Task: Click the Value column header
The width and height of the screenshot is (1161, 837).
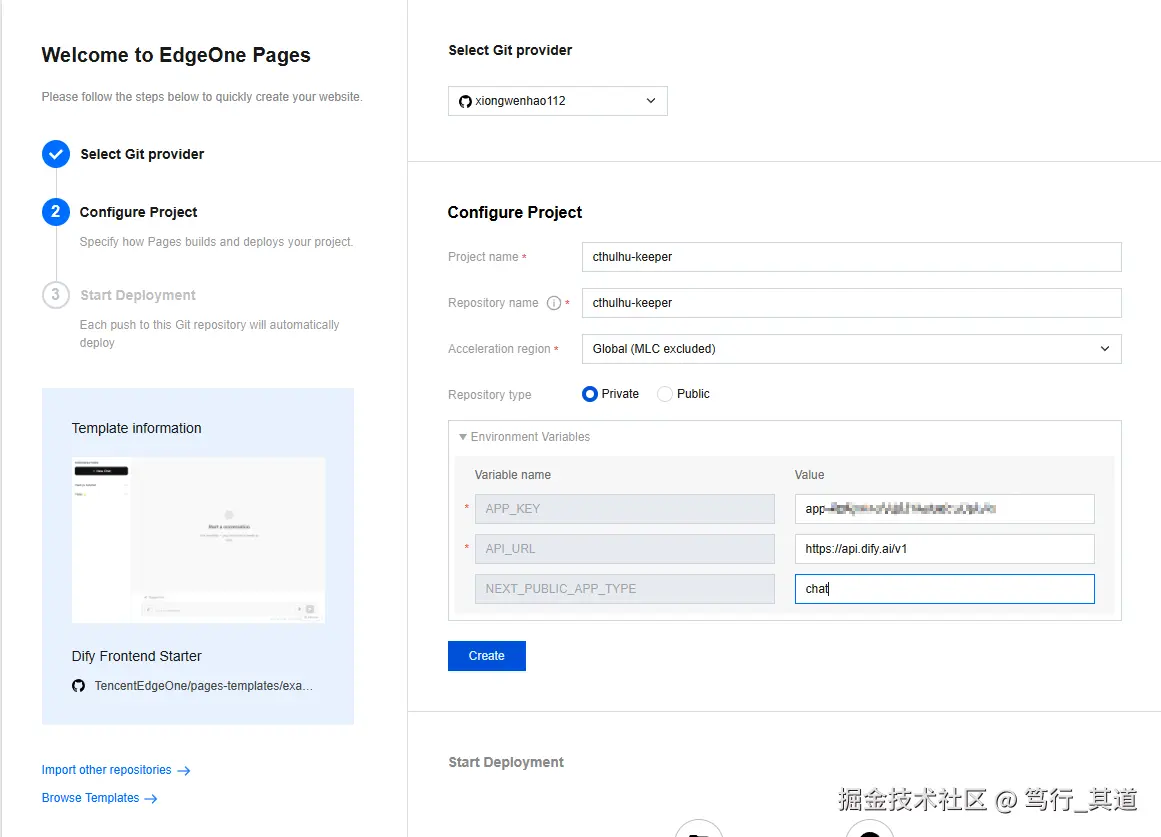Action: [809, 475]
